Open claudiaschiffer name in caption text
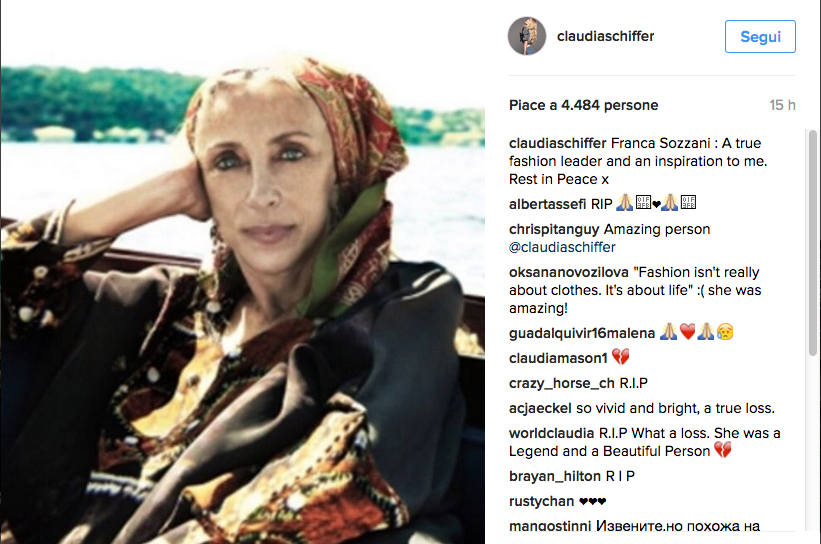 [x=558, y=143]
